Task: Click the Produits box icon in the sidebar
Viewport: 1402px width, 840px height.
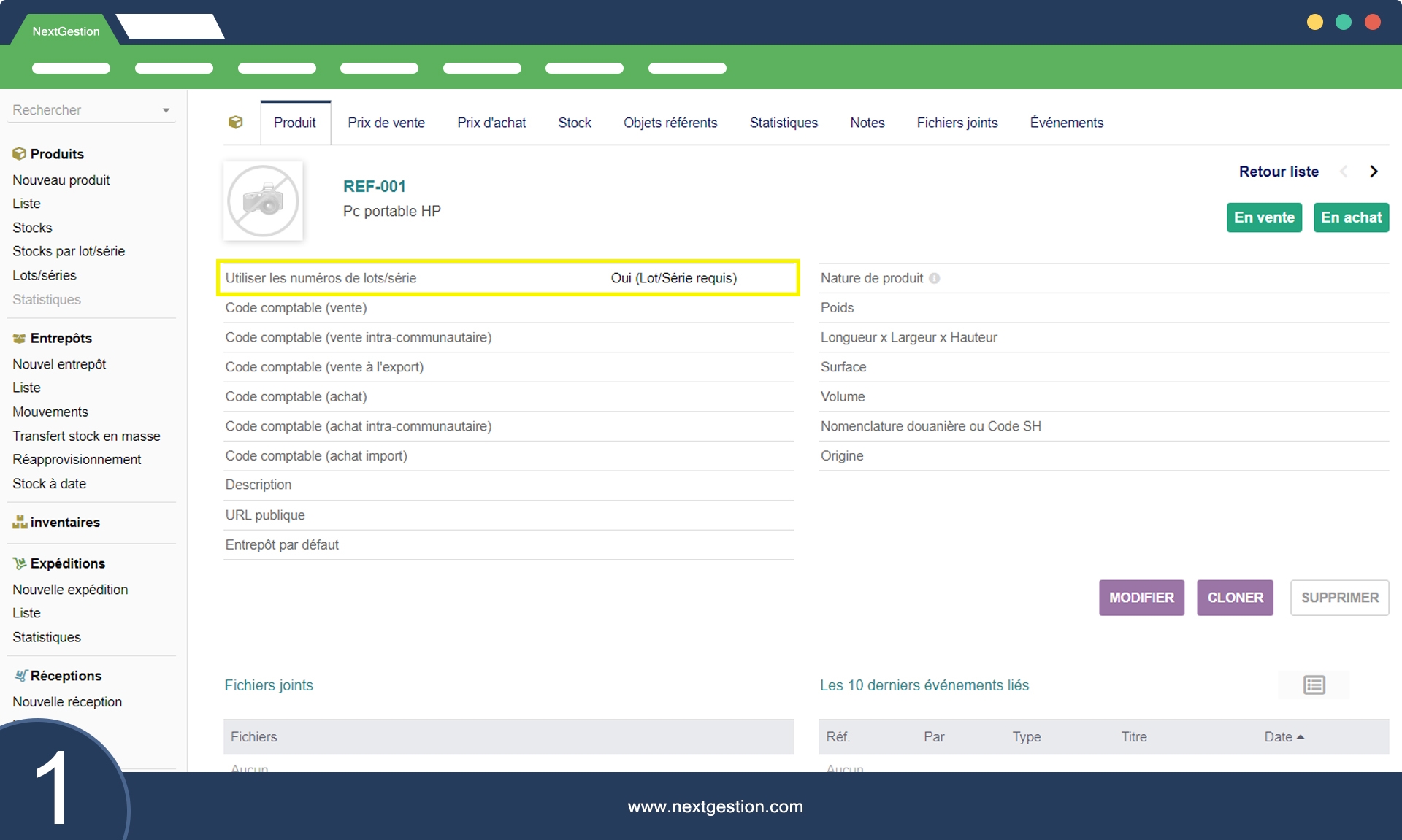Action: [19, 154]
